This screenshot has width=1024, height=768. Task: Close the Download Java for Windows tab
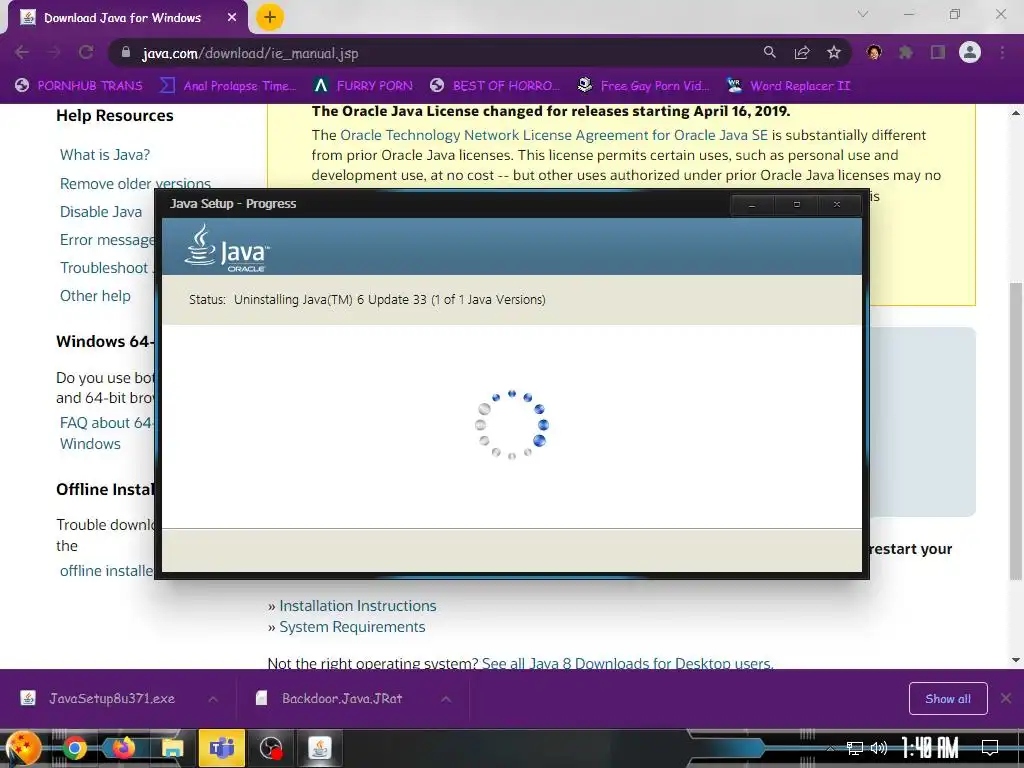click(232, 18)
